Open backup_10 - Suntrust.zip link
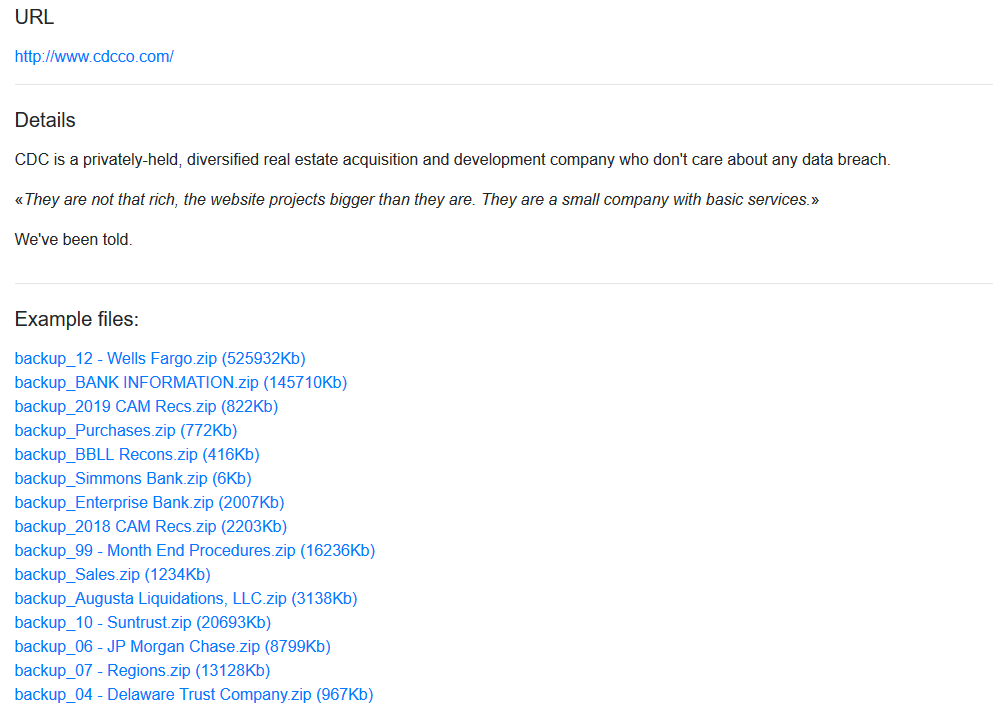Screen dimensions: 993x715 pyautogui.click(x=142, y=623)
